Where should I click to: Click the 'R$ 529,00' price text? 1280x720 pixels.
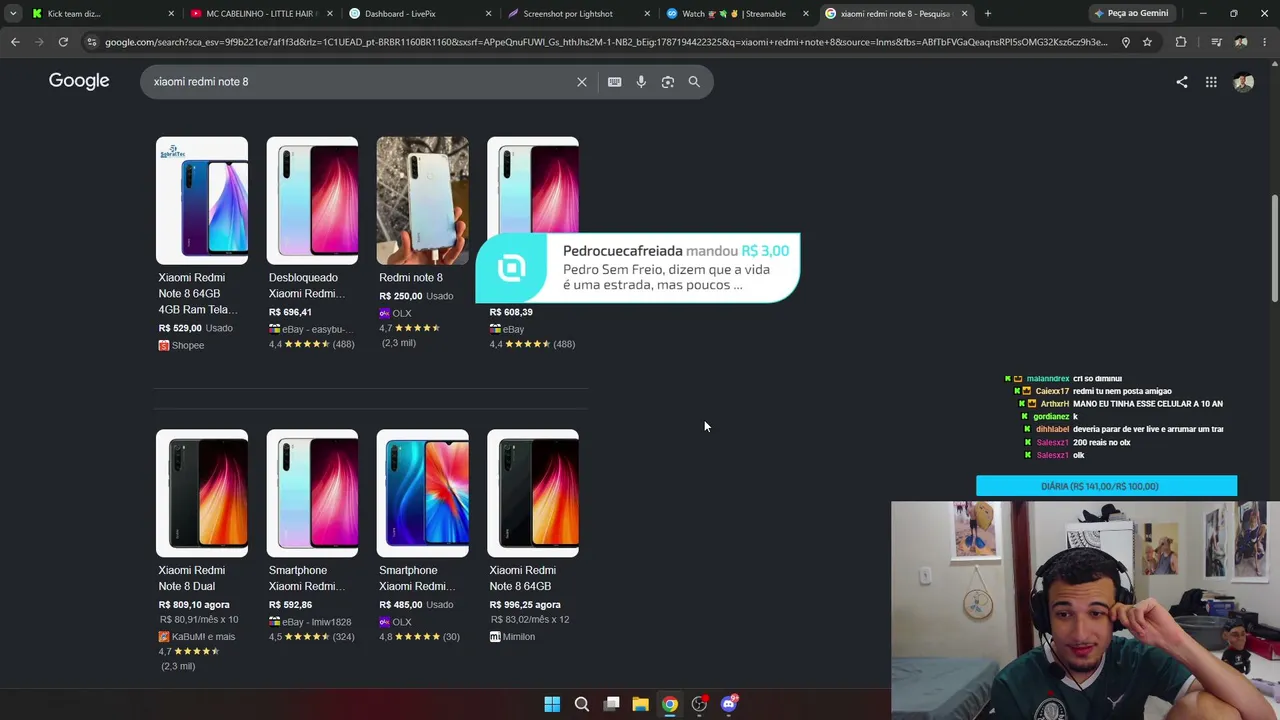pyautogui.click(x=180, y=328)
